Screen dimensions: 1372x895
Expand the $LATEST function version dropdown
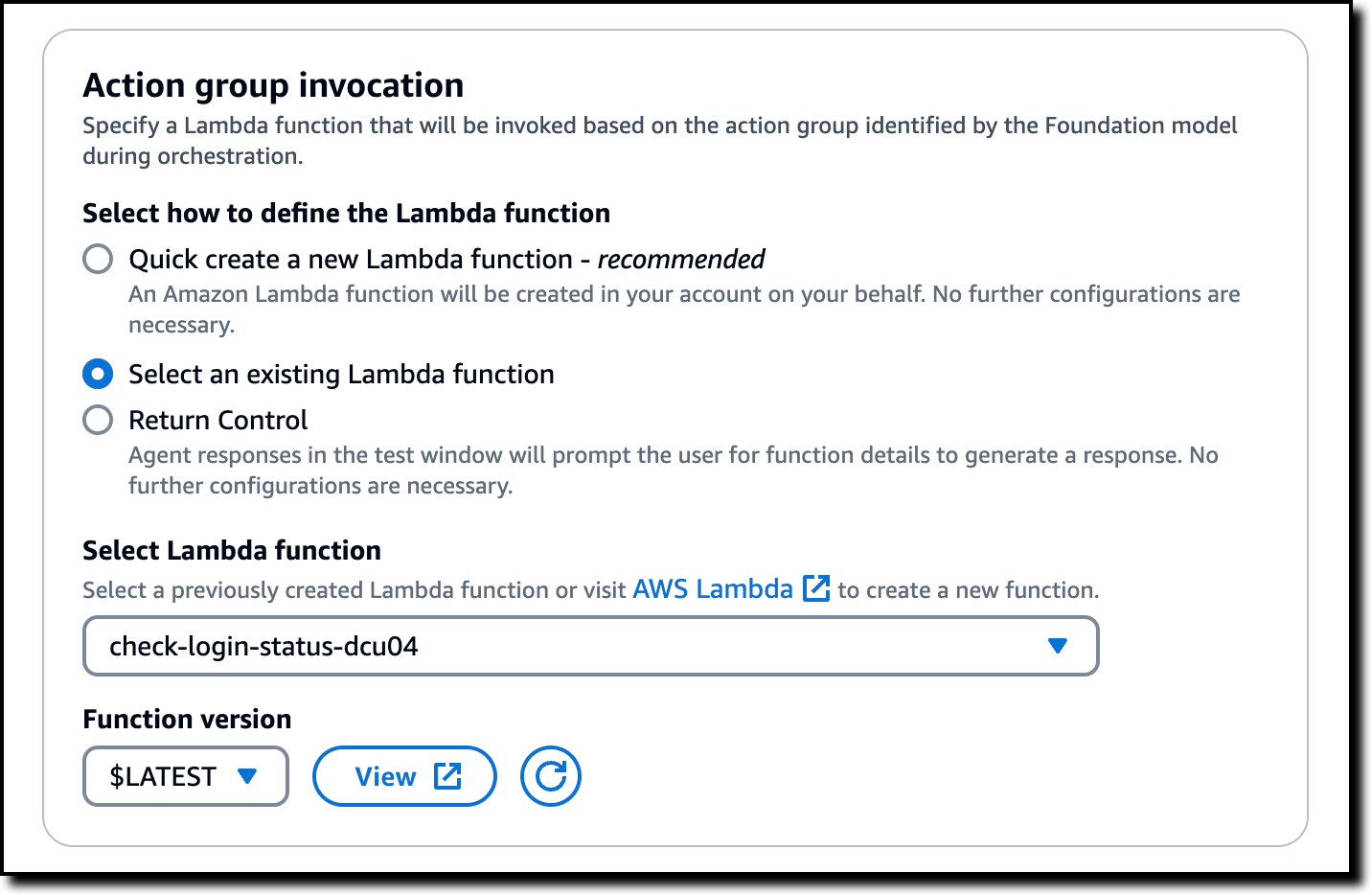tap(186, 776)
